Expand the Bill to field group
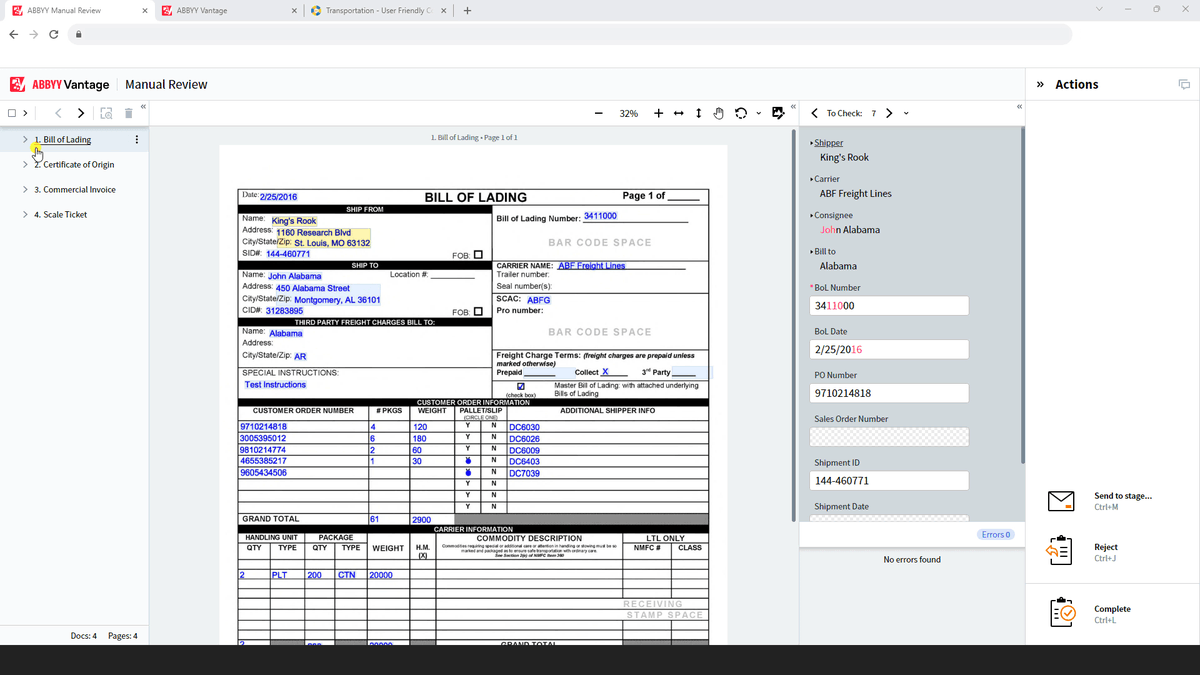This screenshot has height=675, width=1200. [811, 252]
